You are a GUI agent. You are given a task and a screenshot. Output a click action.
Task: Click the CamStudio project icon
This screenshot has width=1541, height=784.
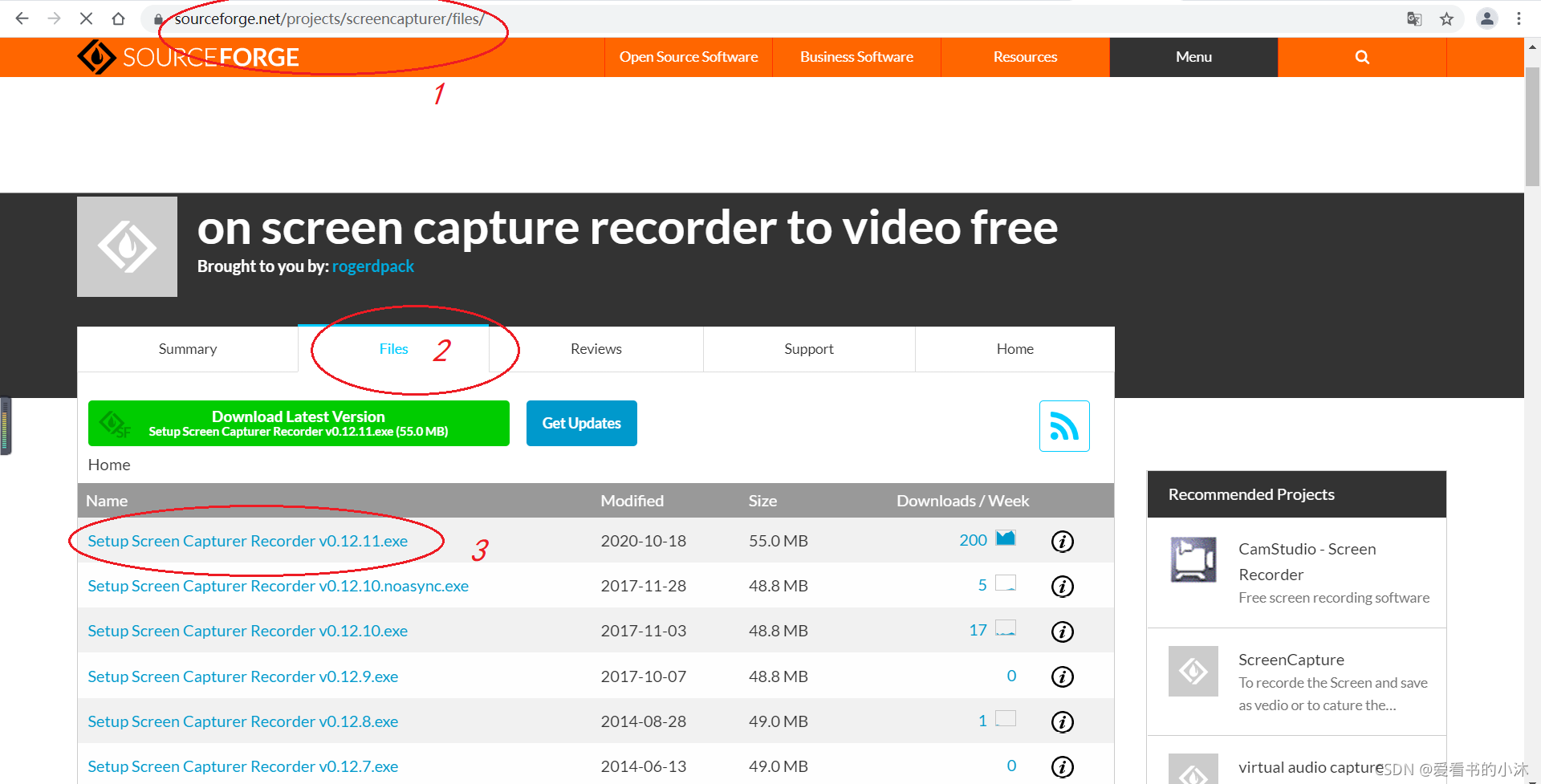[1193, 560]
